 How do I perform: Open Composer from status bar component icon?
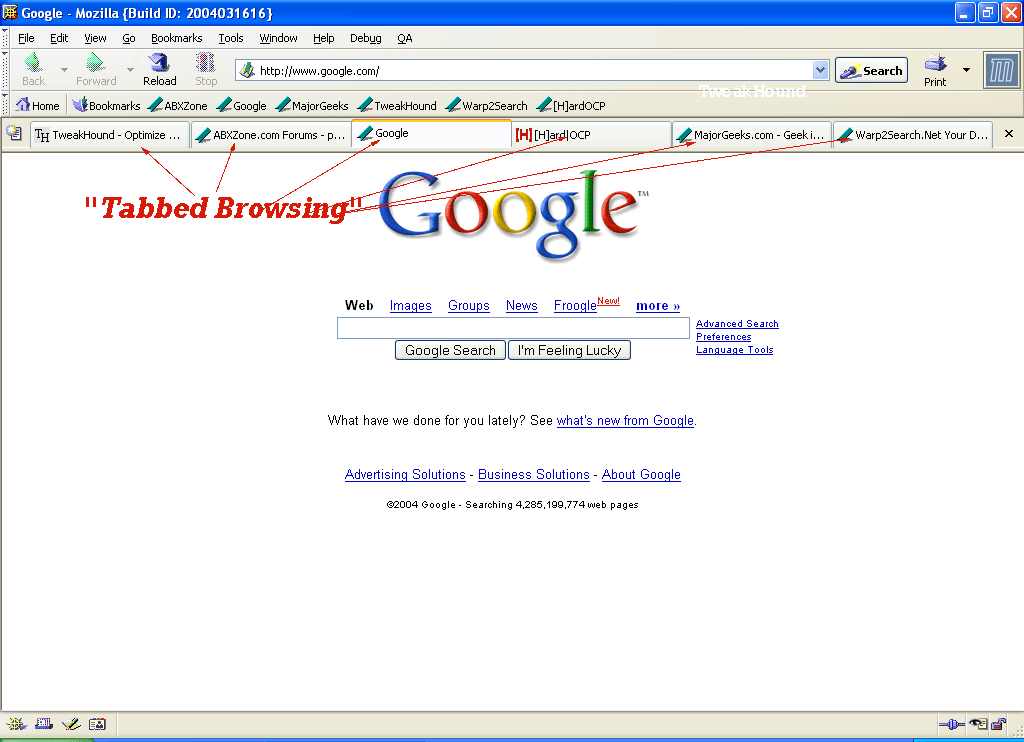(71, 724)
